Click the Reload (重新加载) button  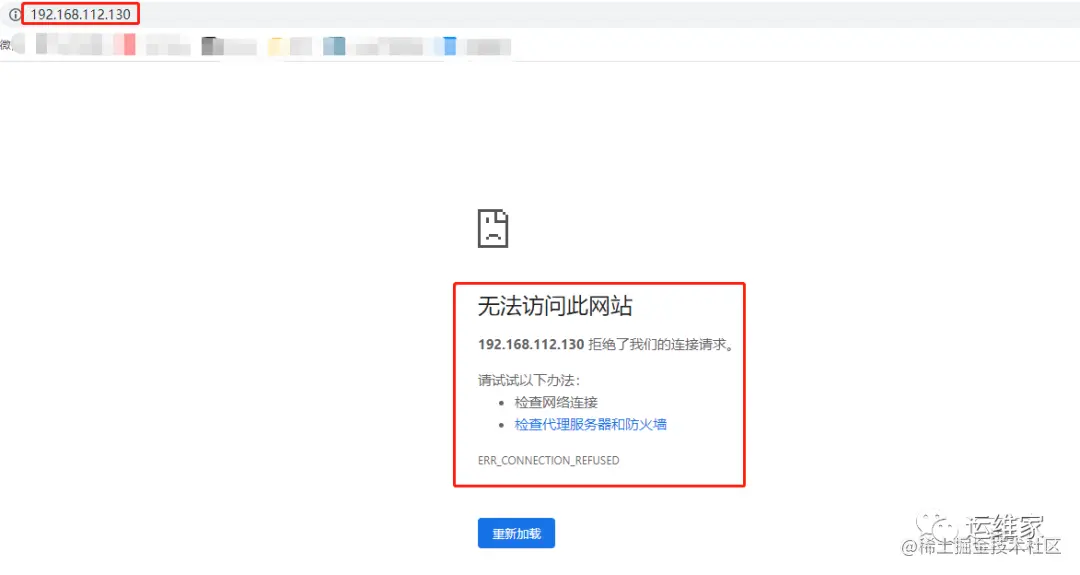pos(517,533)
